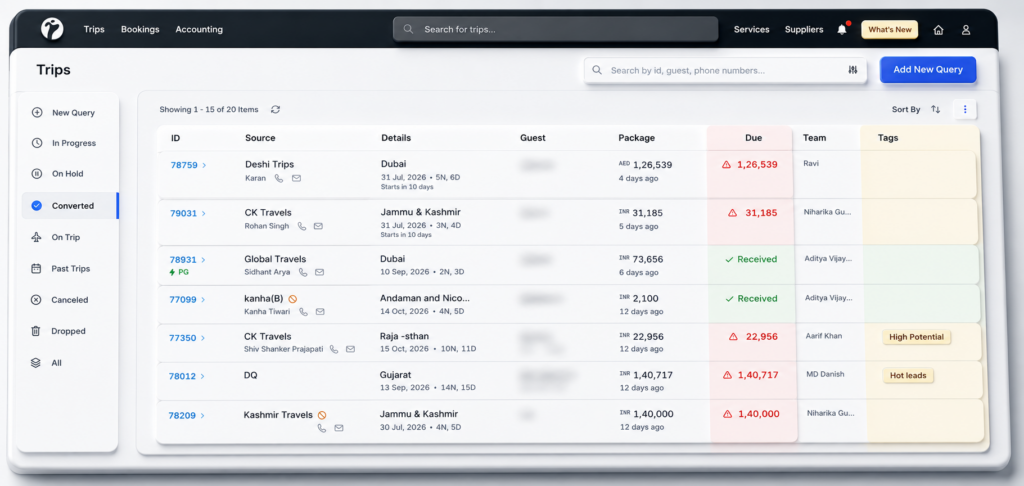Open the notifications bell icon
The height and width of the screenshot is (486, 1024).
coord(842,29)
